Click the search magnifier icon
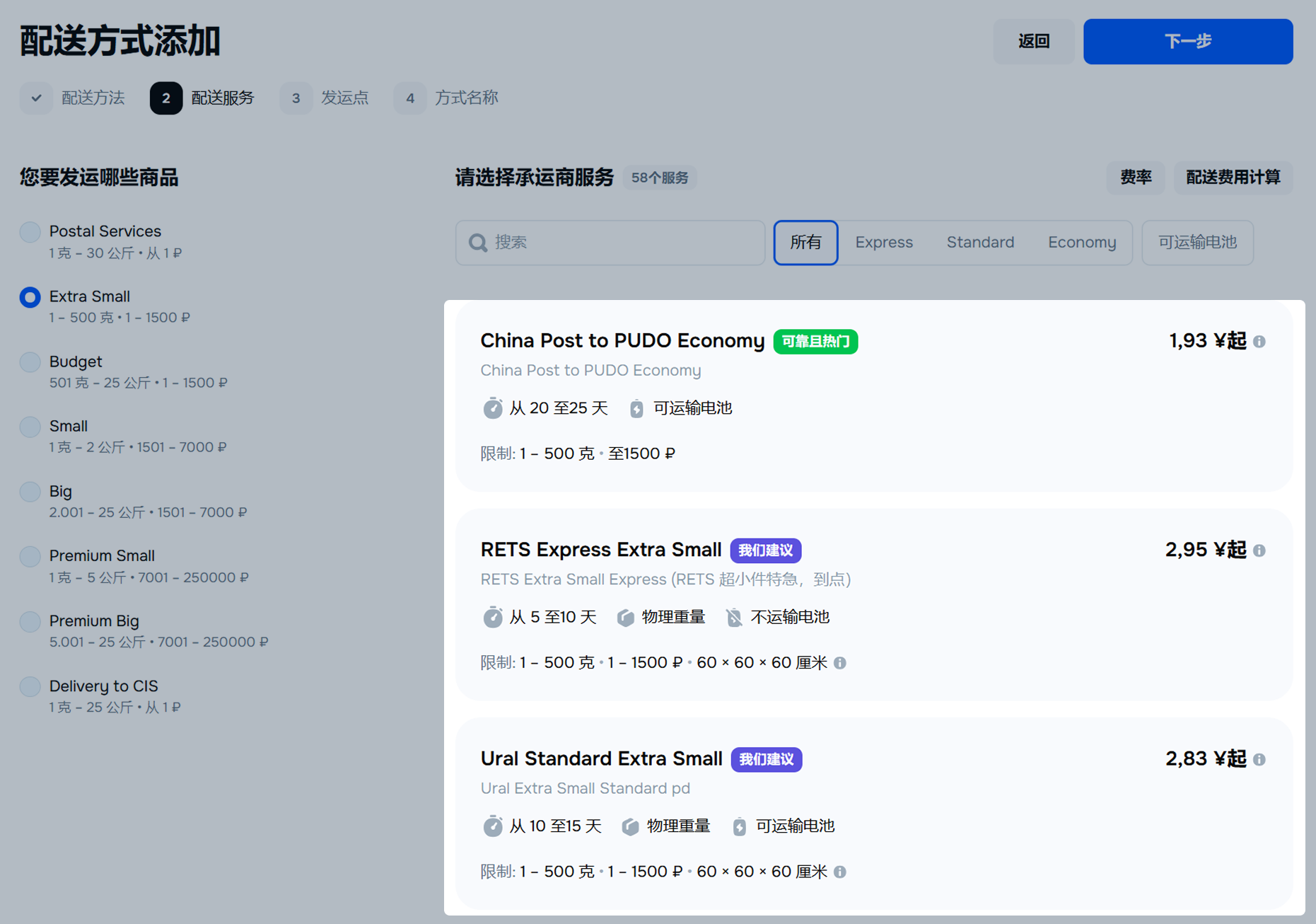 (478, 243)
